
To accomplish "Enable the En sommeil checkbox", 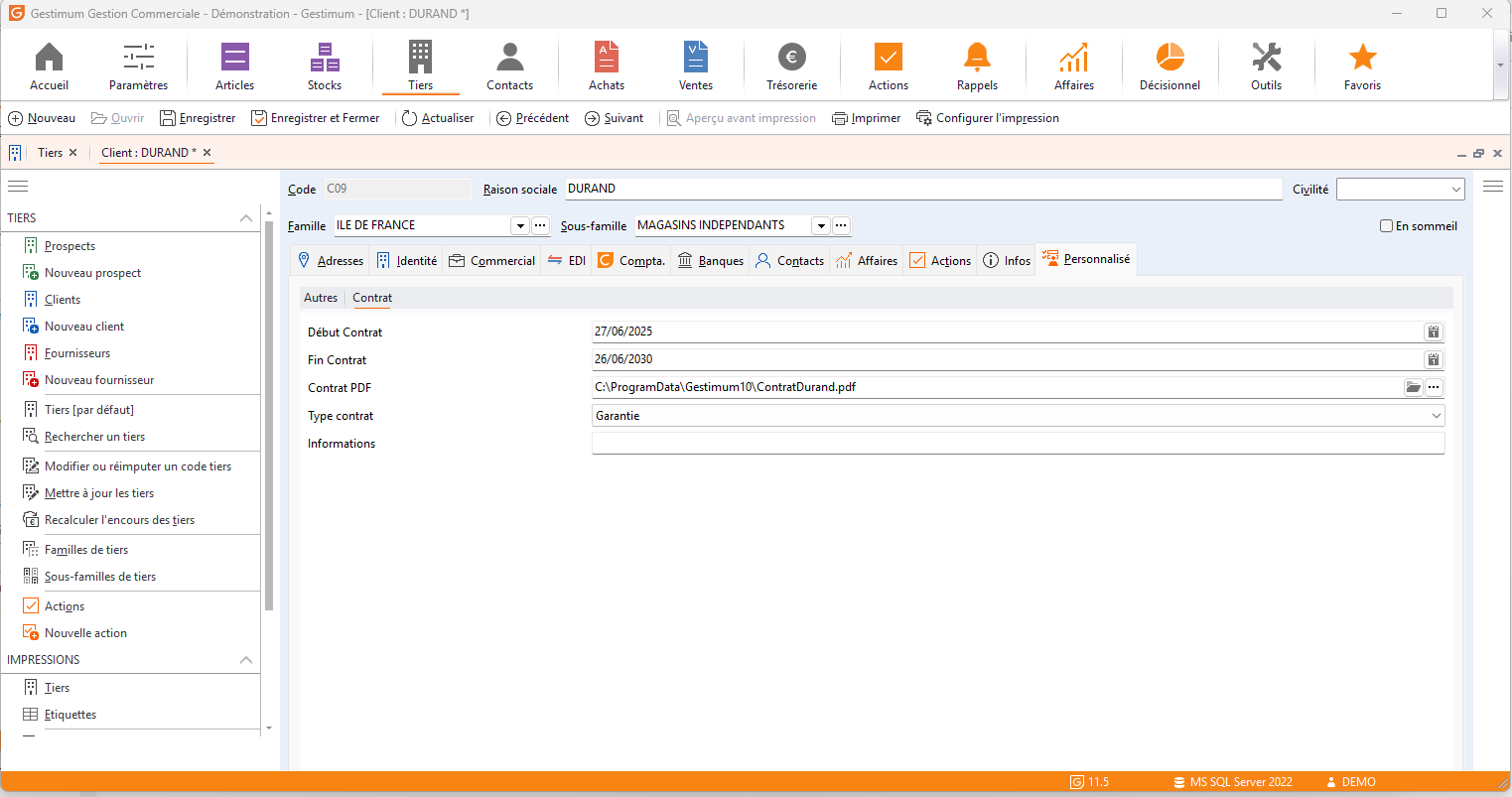I will (x=1387, y=226).
